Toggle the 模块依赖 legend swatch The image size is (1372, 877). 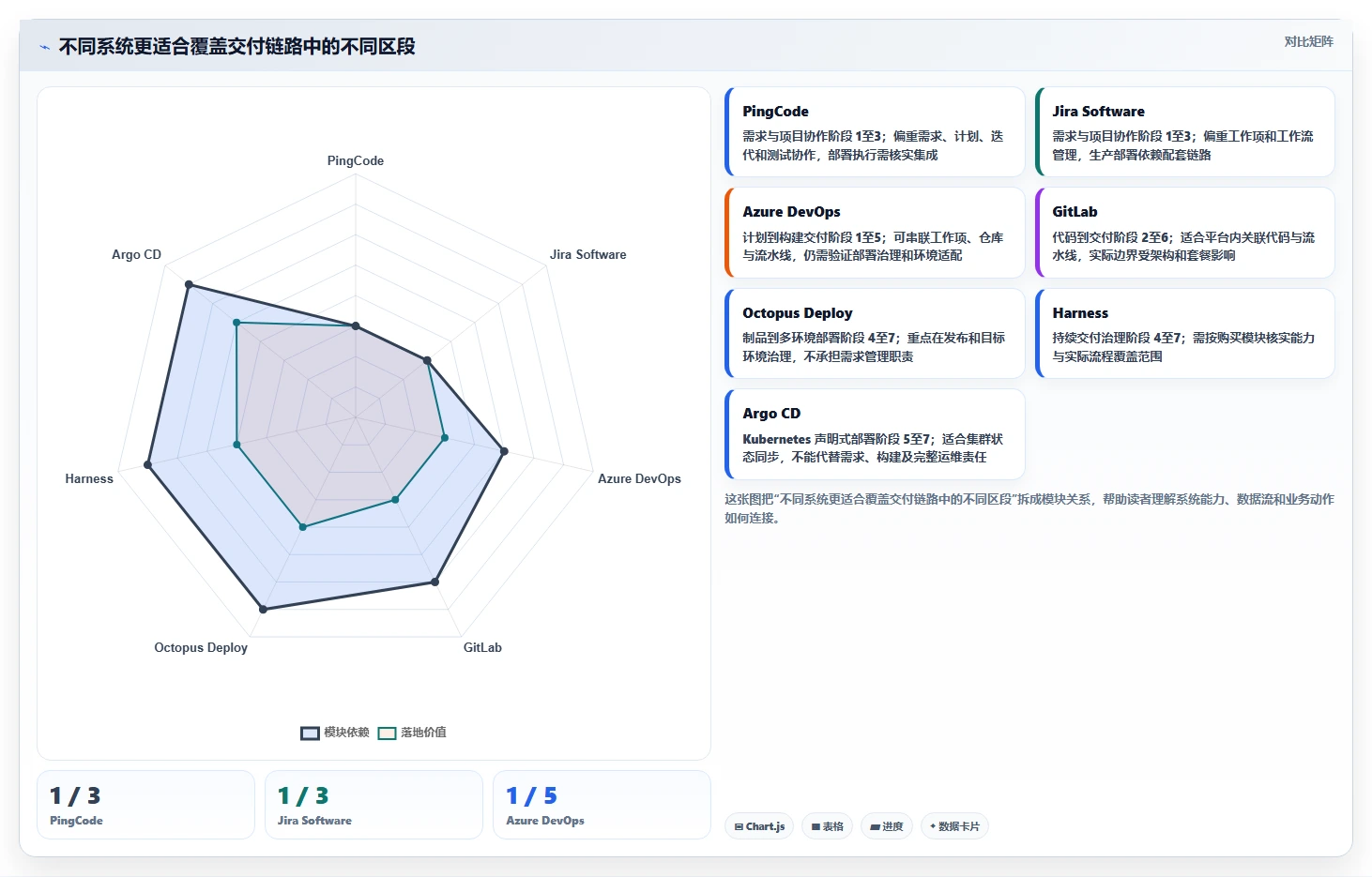311,733
